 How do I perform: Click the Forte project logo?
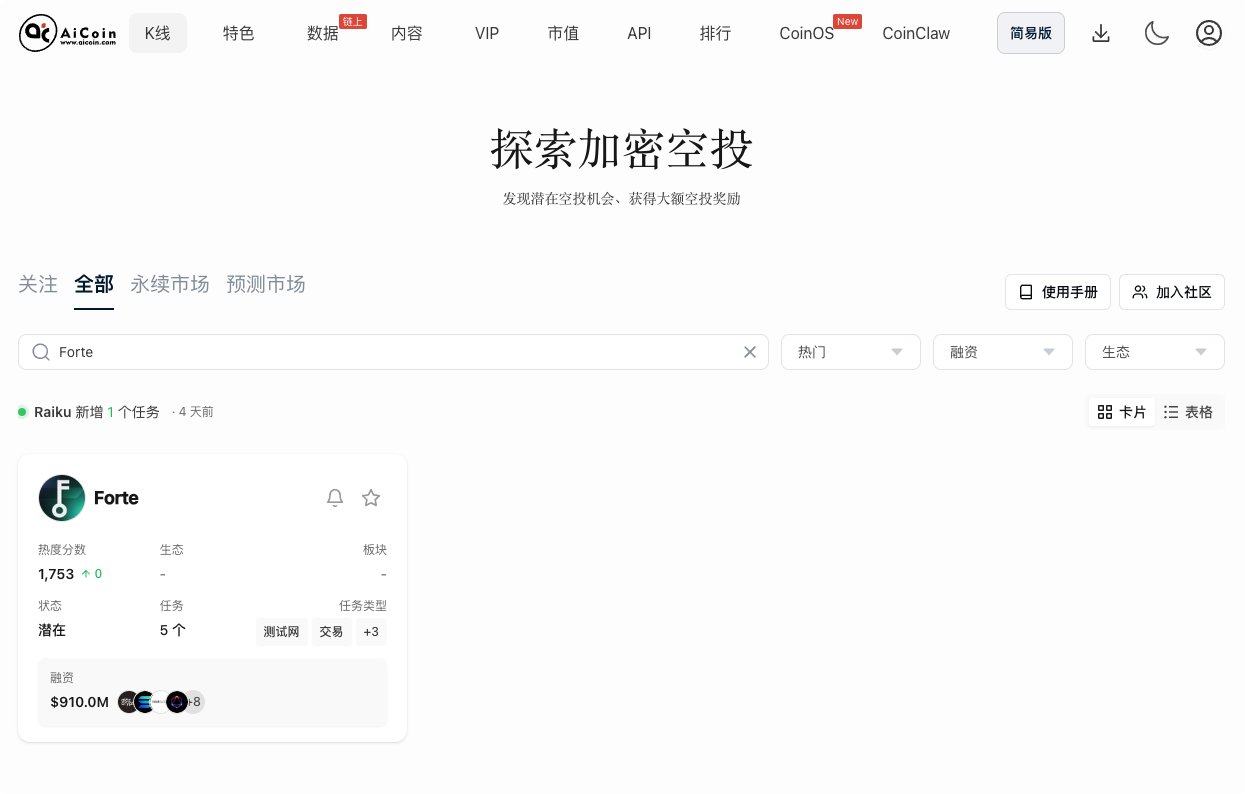62,498
